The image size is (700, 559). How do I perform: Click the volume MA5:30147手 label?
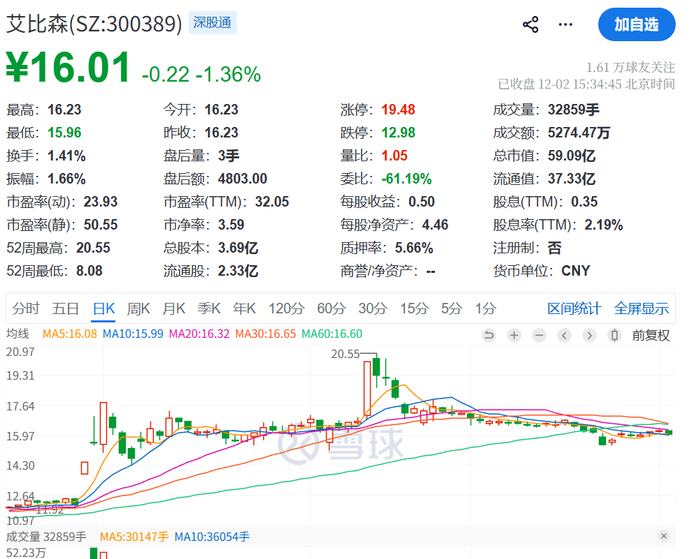click(134, 537)
